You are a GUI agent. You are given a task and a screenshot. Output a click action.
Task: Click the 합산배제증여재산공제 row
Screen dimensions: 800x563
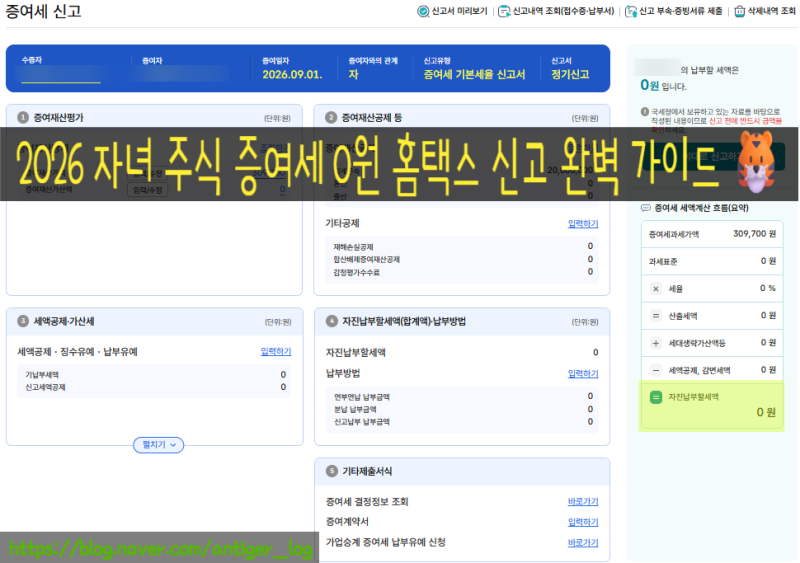click(x=462, y=259)
